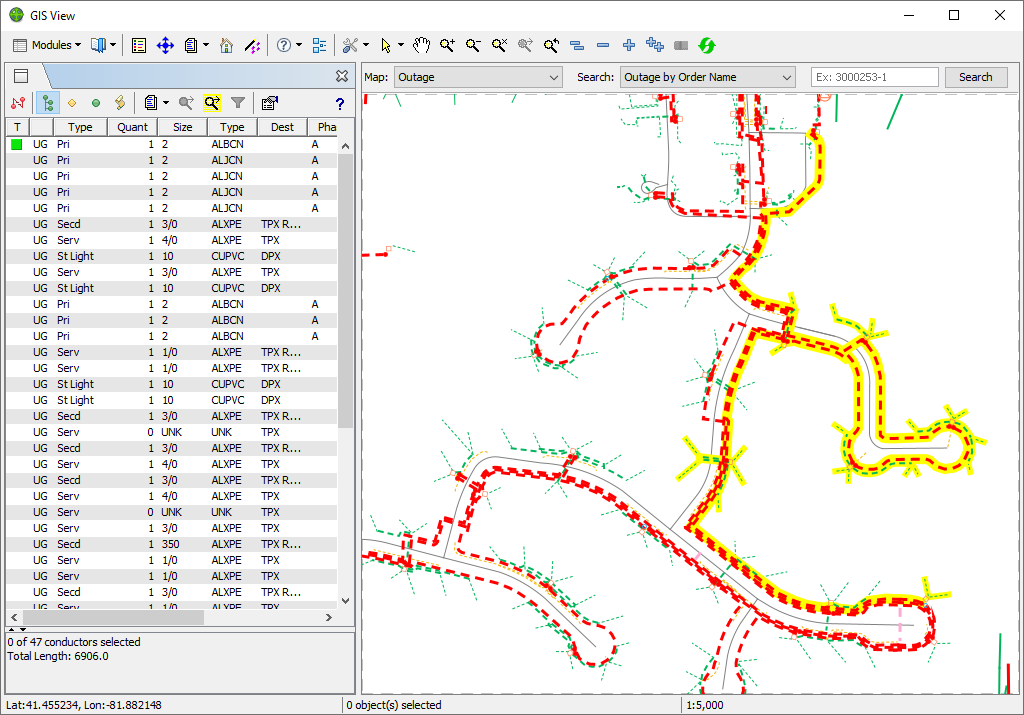Expand the wrench tools dropdown arrow
The height and width of the screenshot is (715, 1024).
point(366,45)
